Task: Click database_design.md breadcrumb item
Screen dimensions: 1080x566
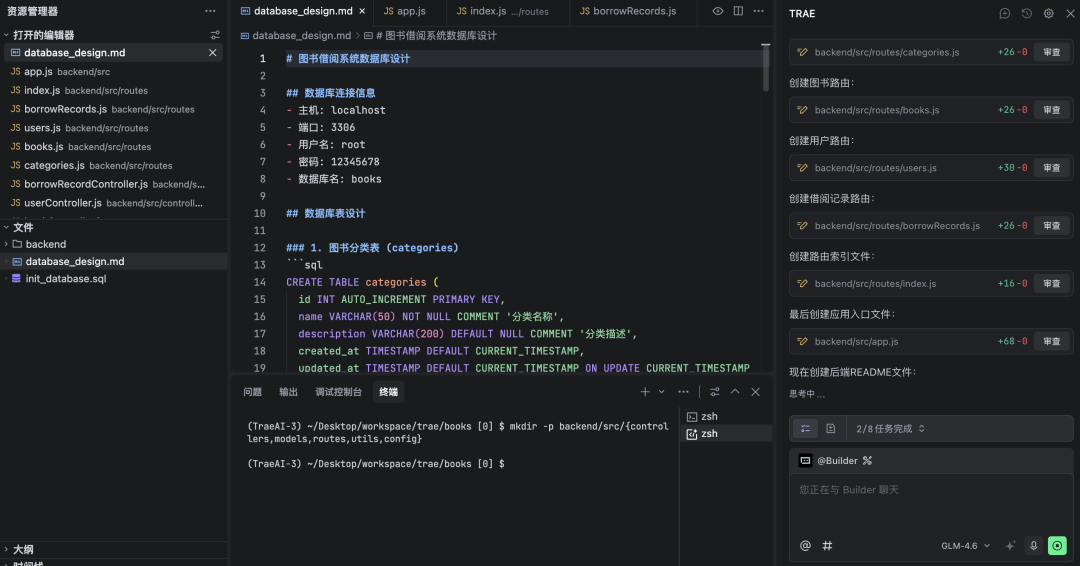Action: pos(295,36)
